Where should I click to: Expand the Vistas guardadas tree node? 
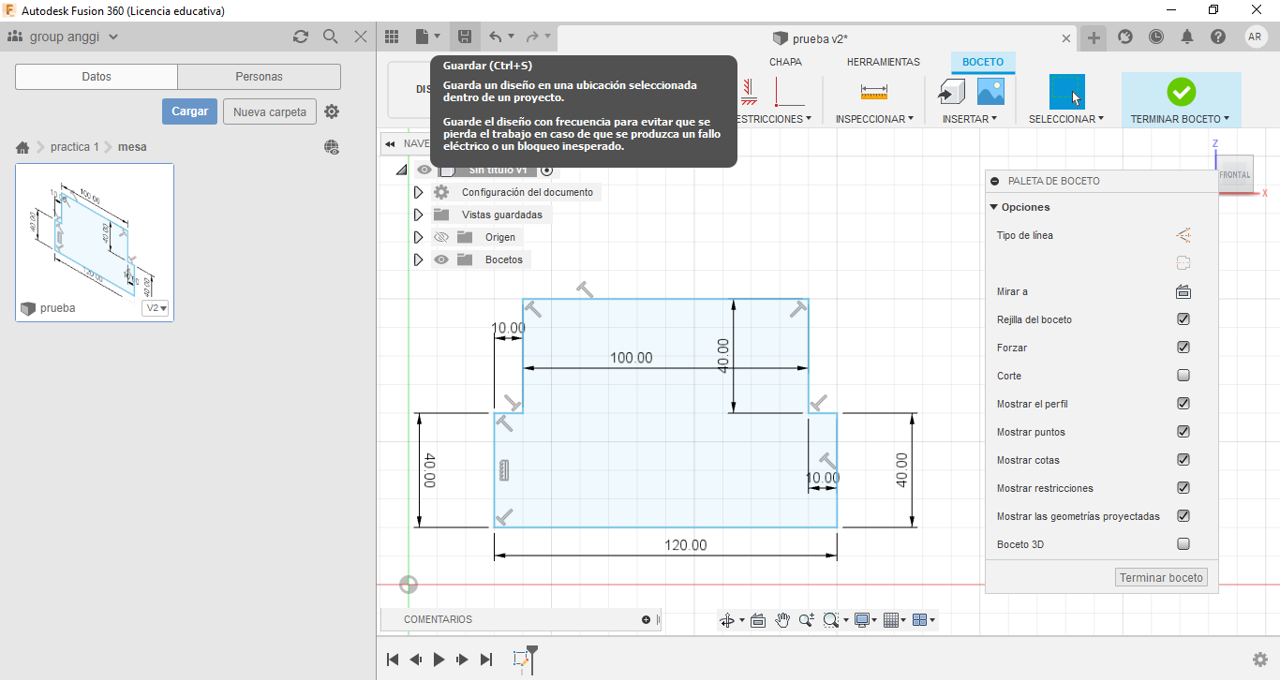[x=418, y=215]
